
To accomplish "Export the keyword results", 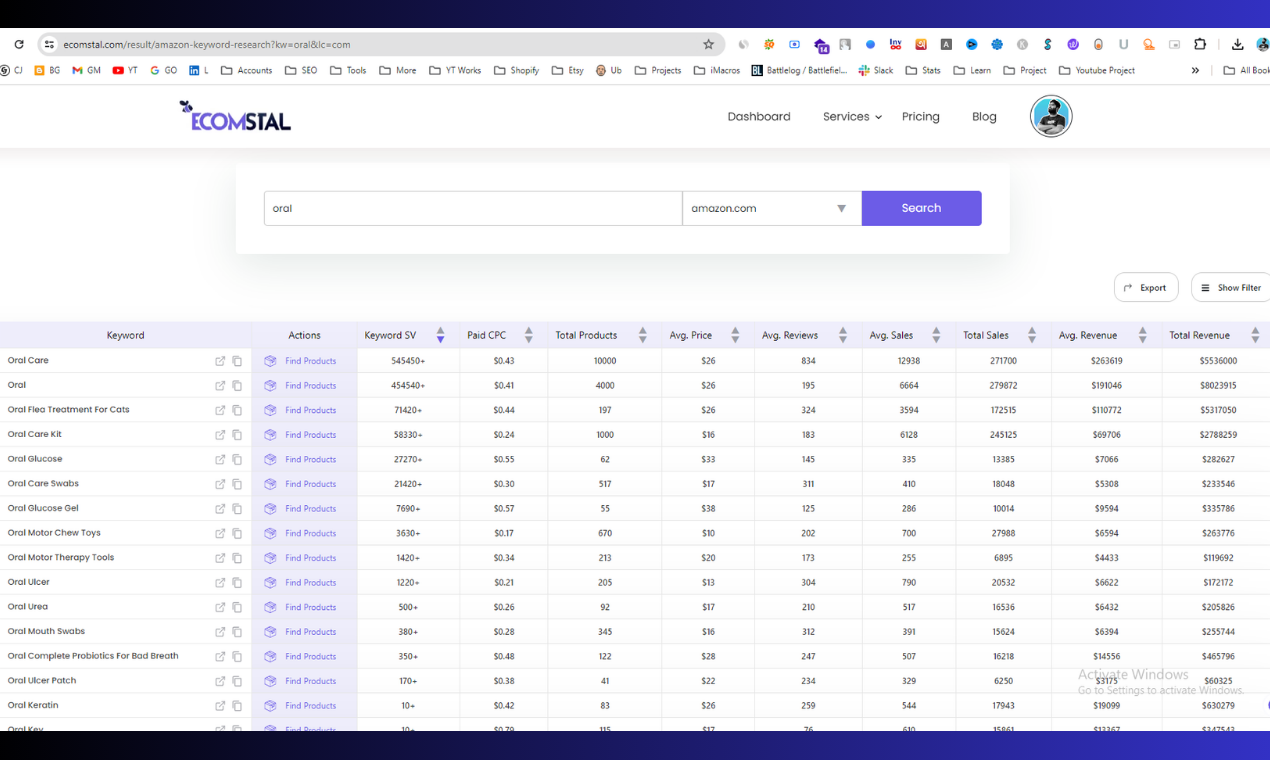I will (1146, 287).
